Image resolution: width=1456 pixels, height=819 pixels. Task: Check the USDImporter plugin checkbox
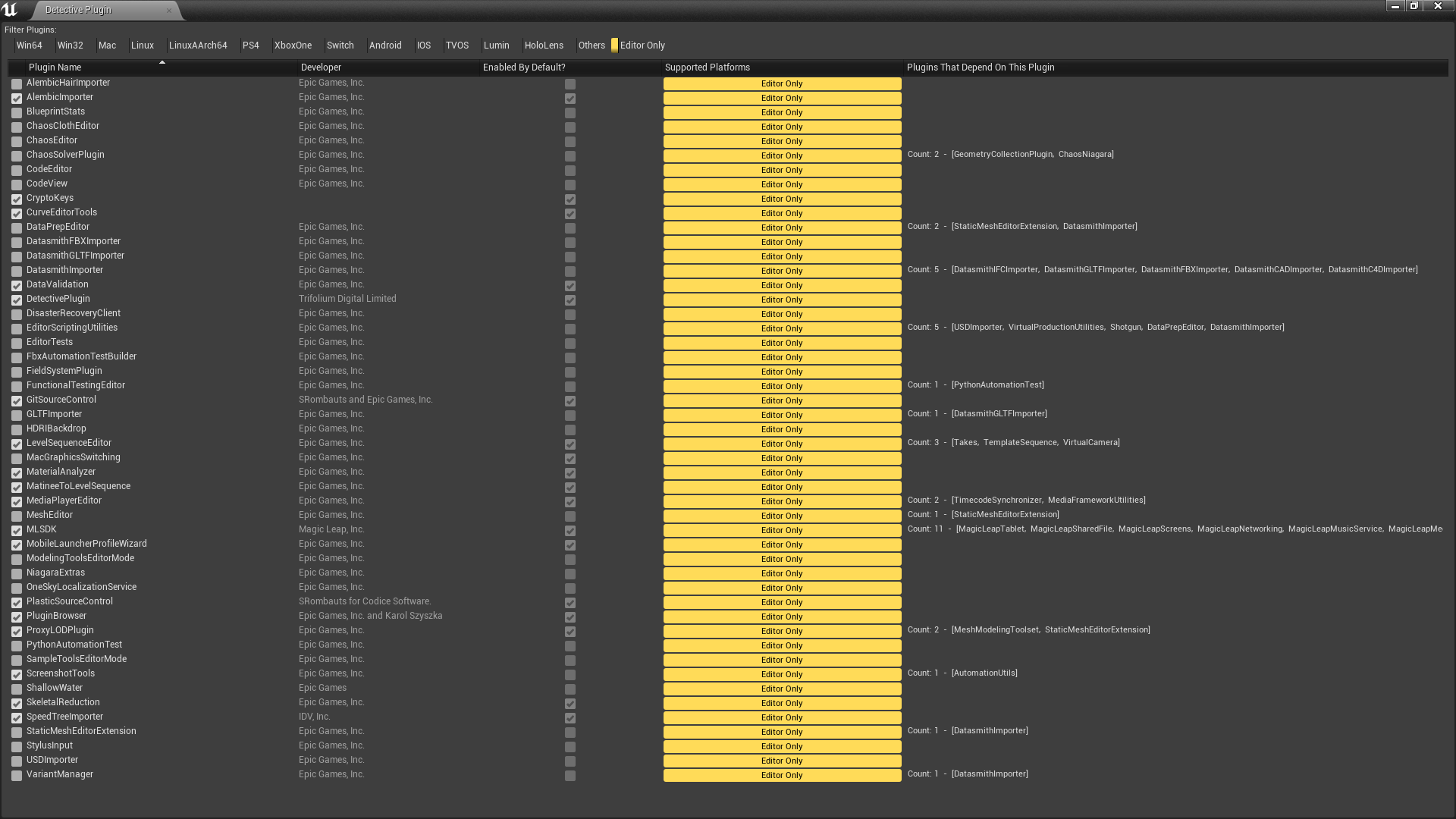17,761
